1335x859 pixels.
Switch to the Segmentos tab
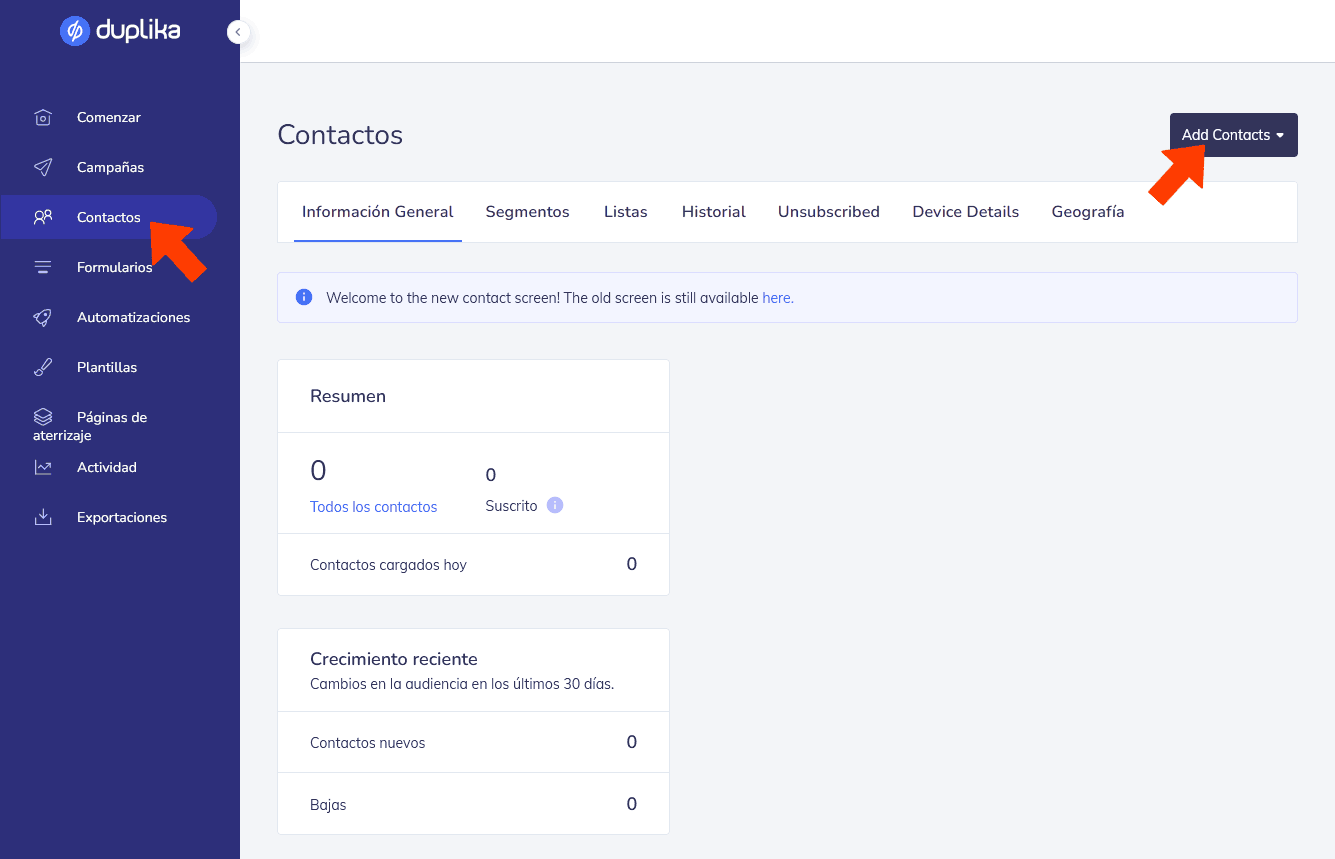pyautogui.click(x=527, y=212)
